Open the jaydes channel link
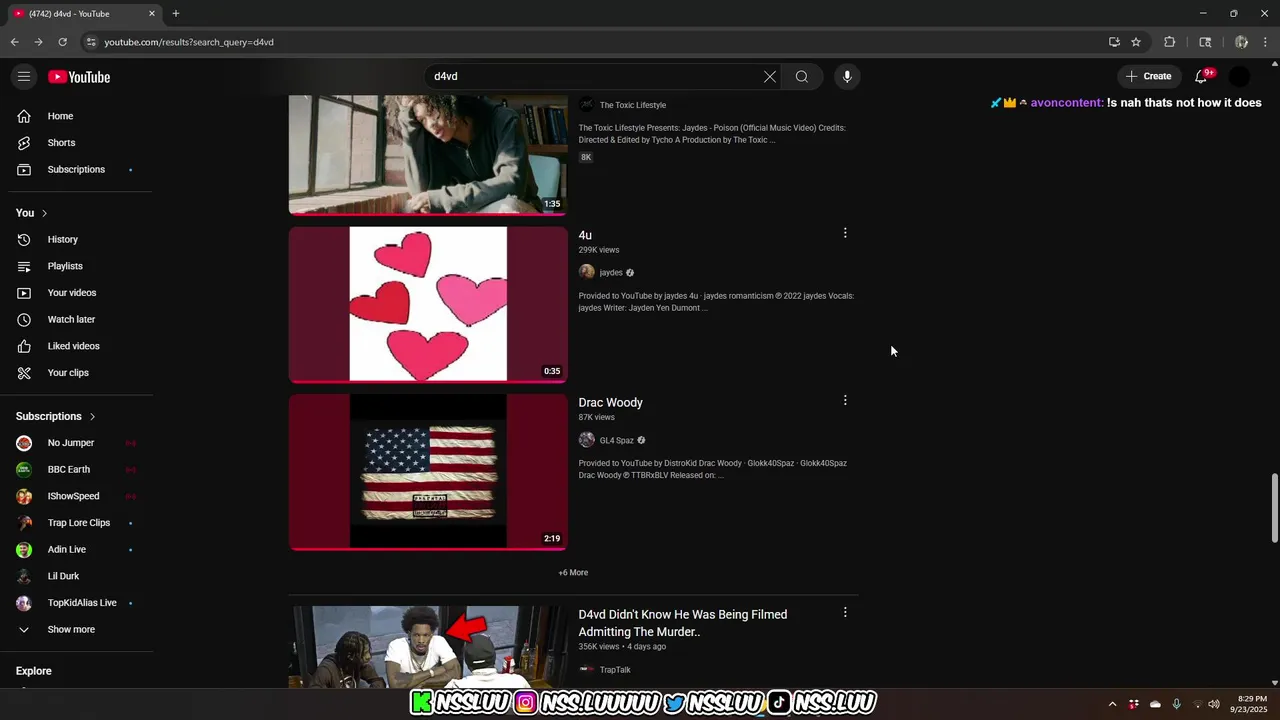Viewport: 1280px width, 720px height. [x=611, y=272]
